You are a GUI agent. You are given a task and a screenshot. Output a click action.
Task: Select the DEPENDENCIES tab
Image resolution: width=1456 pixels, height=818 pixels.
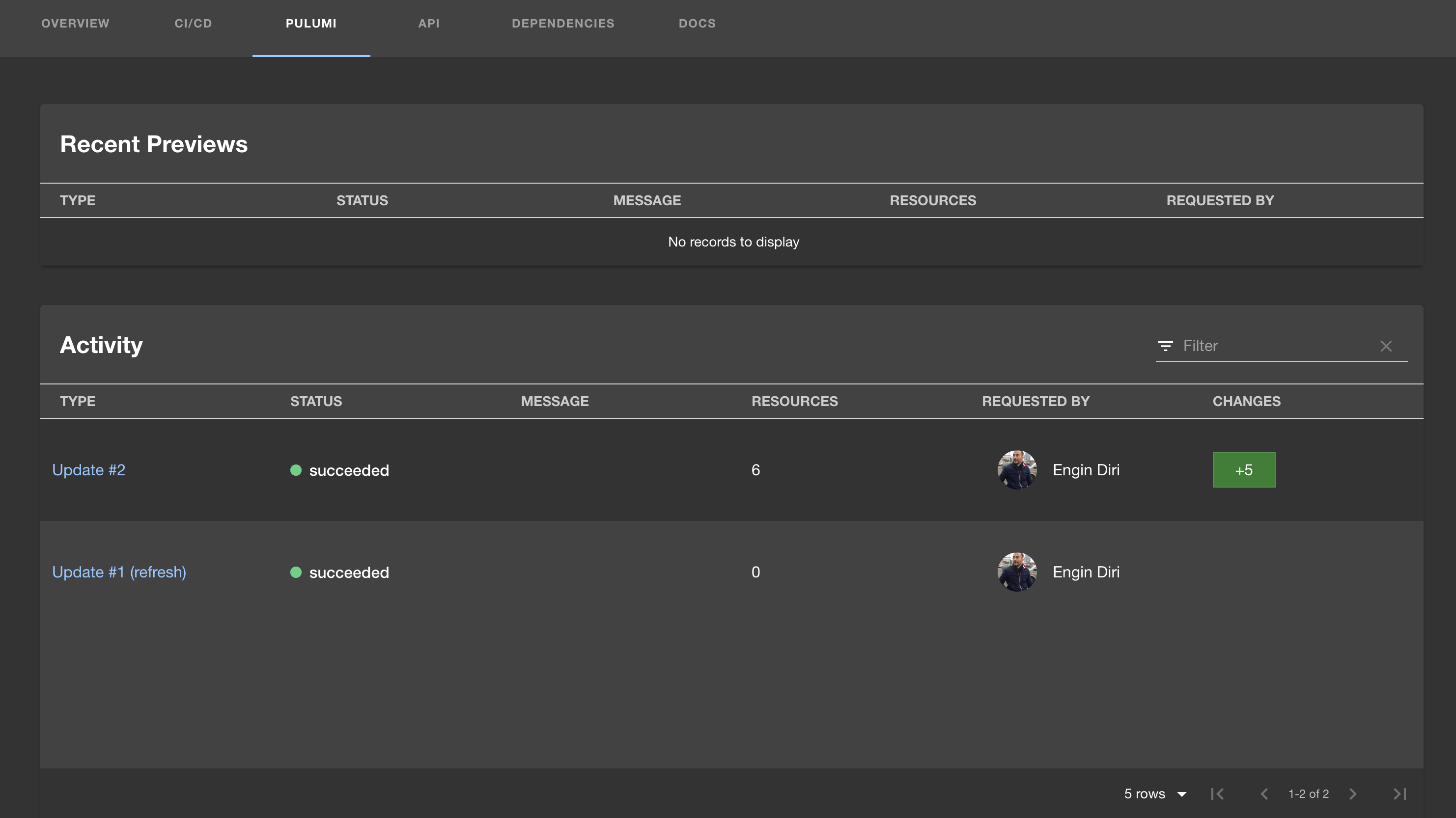[x=562, y=23]
